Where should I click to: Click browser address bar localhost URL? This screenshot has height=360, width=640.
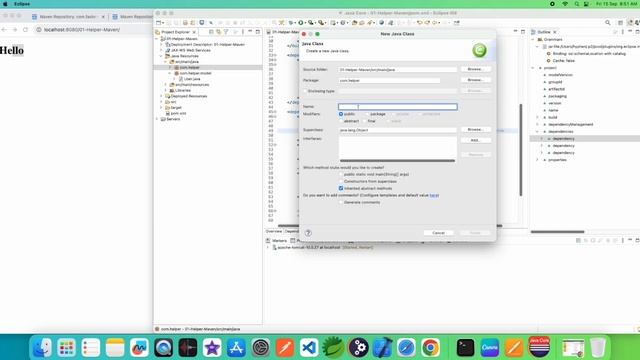coord(82,30)
